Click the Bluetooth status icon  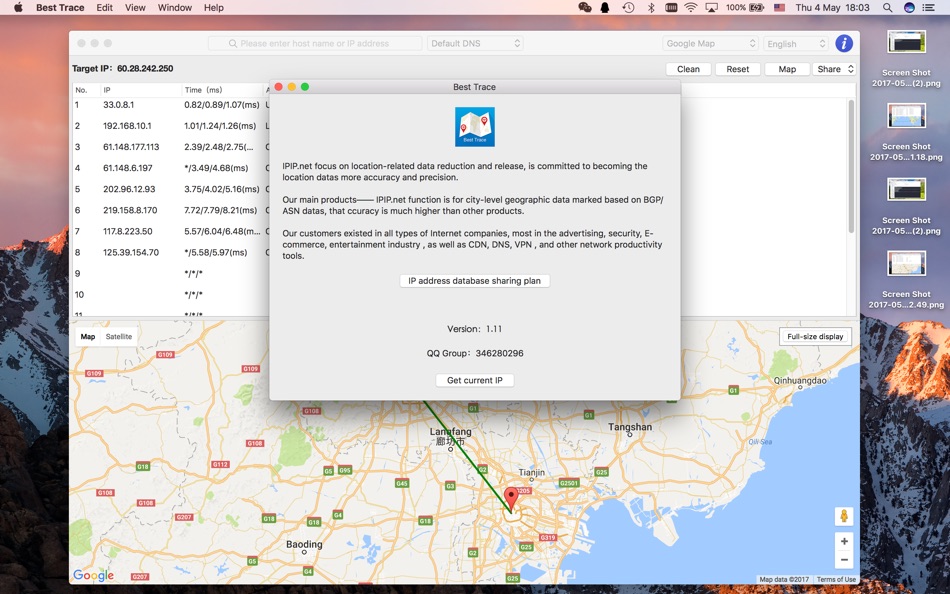(651, 7)
